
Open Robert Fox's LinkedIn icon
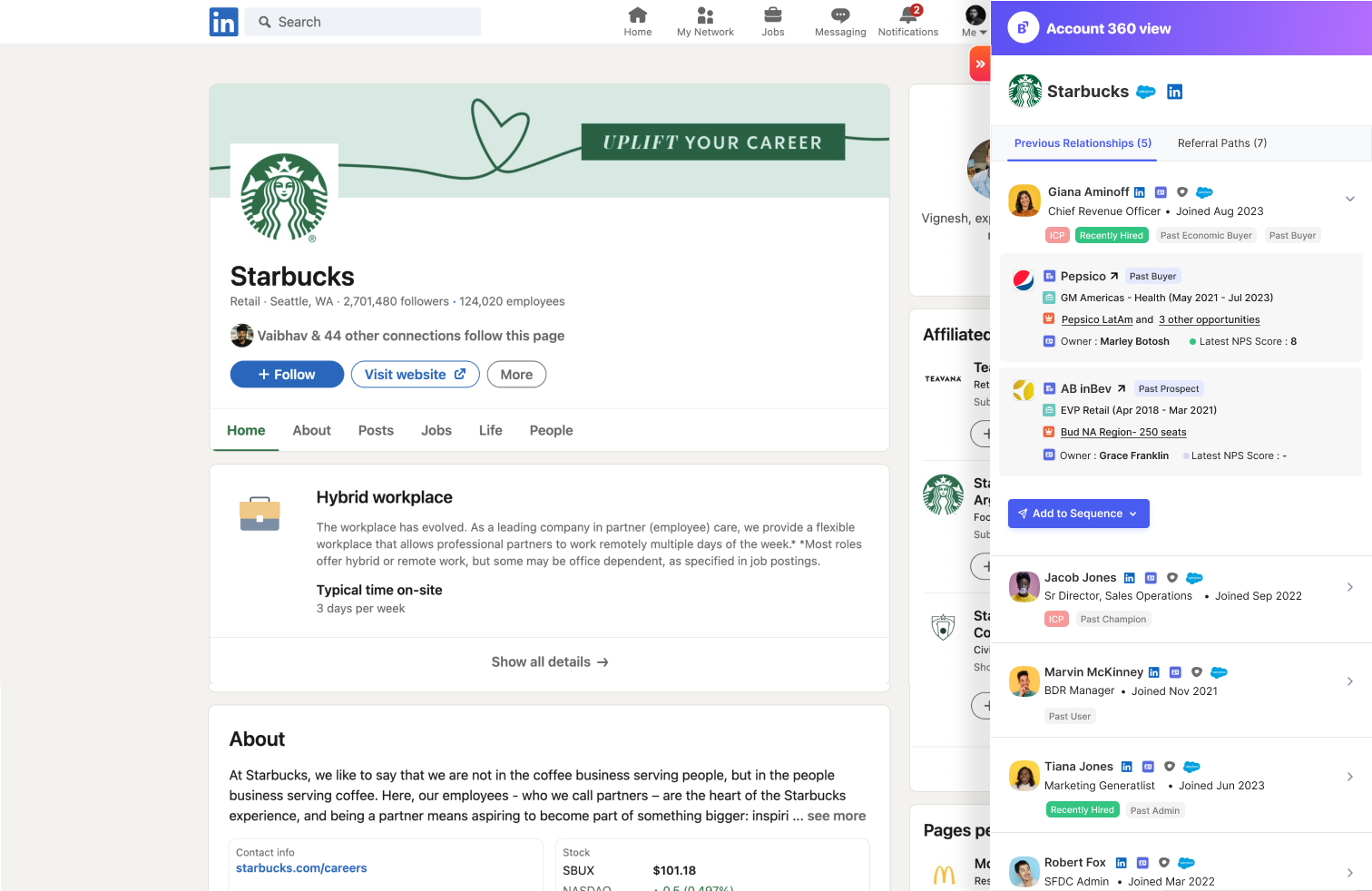pyautogui.click(x=1122, y=863)
